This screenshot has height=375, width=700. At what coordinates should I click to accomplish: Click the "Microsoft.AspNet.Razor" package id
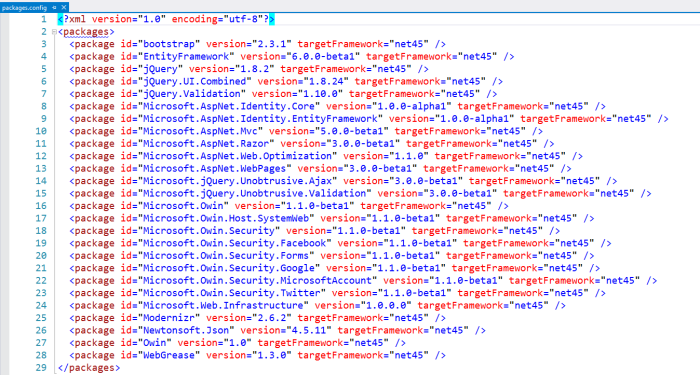pyautogui.click(x=206, y=144)
